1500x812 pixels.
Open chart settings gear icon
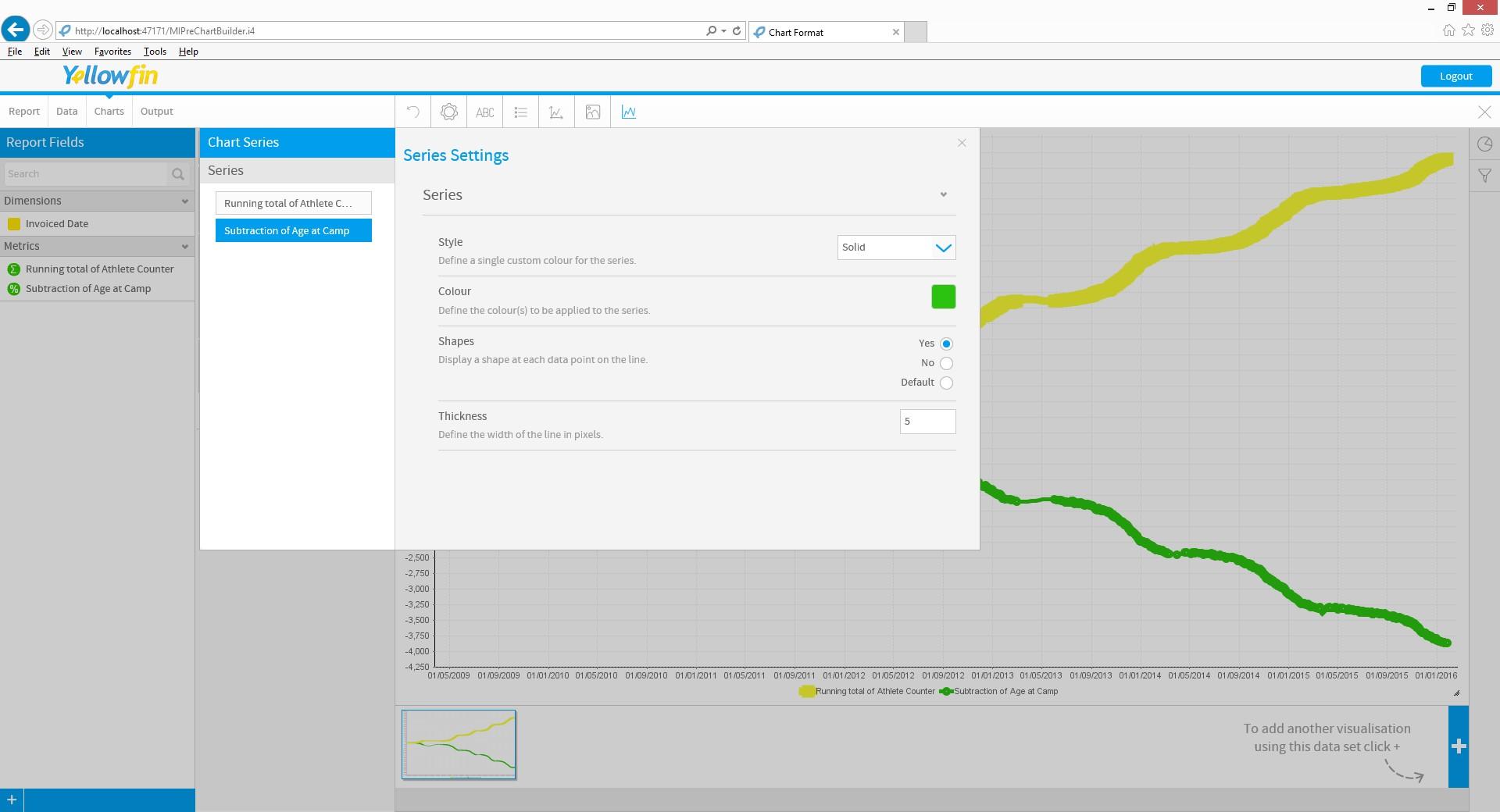[x=449, y=112]
